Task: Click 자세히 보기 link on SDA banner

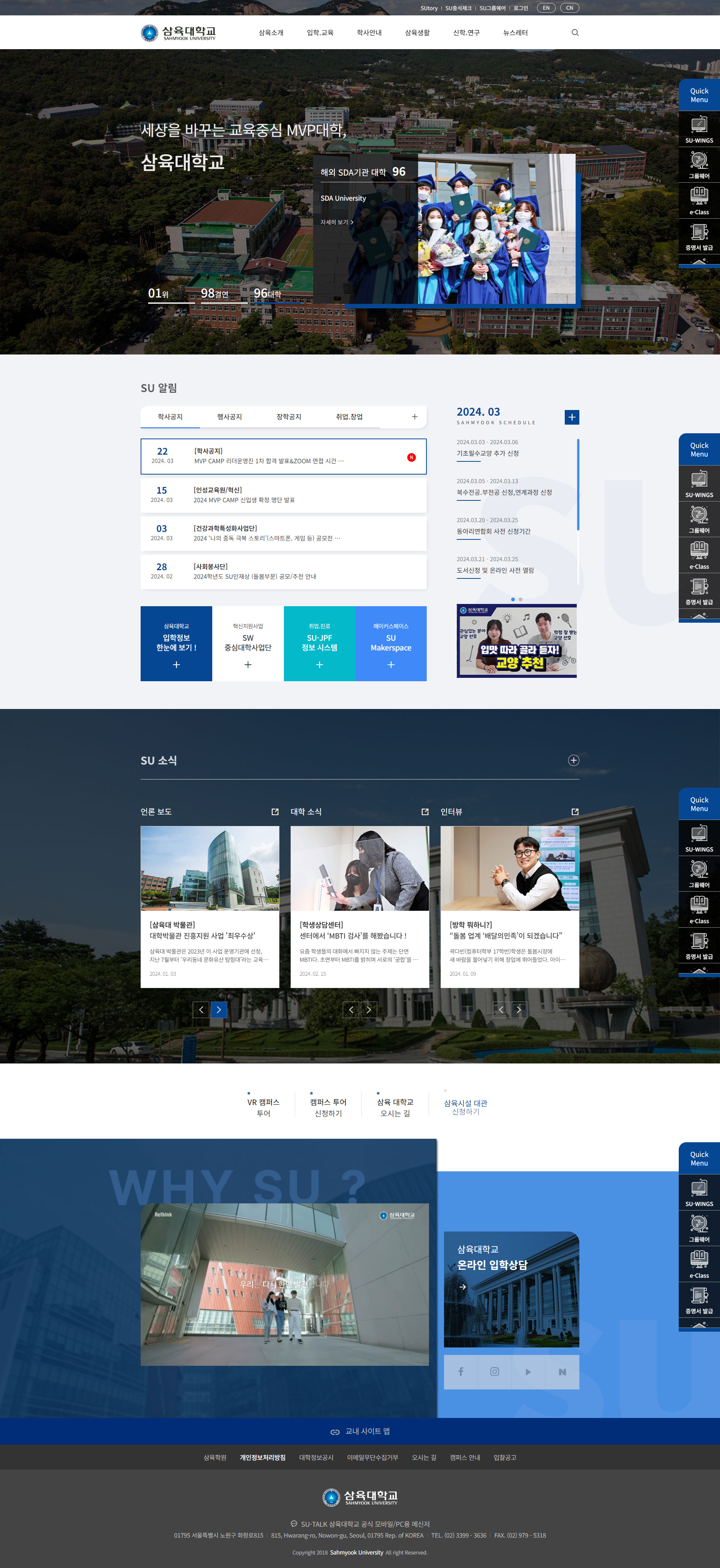Action: click(337, 222)
